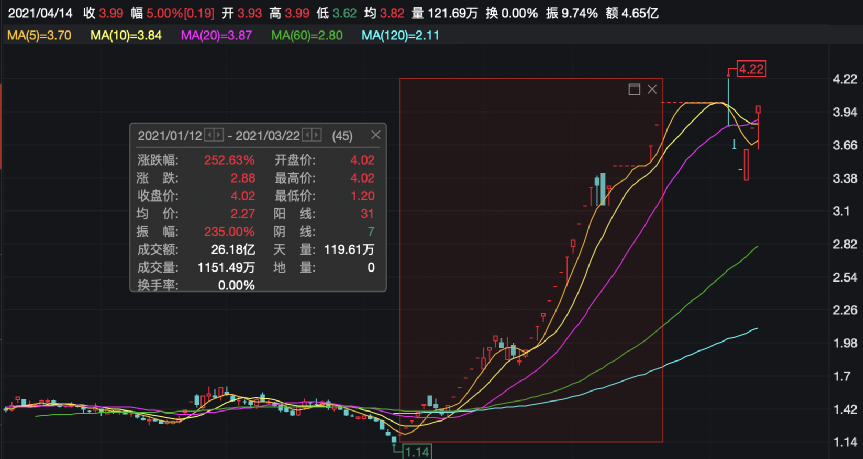The image size is (863, 459).
Task: Select the MA(20)=3.87 indicator label
Action: [216, 35]
